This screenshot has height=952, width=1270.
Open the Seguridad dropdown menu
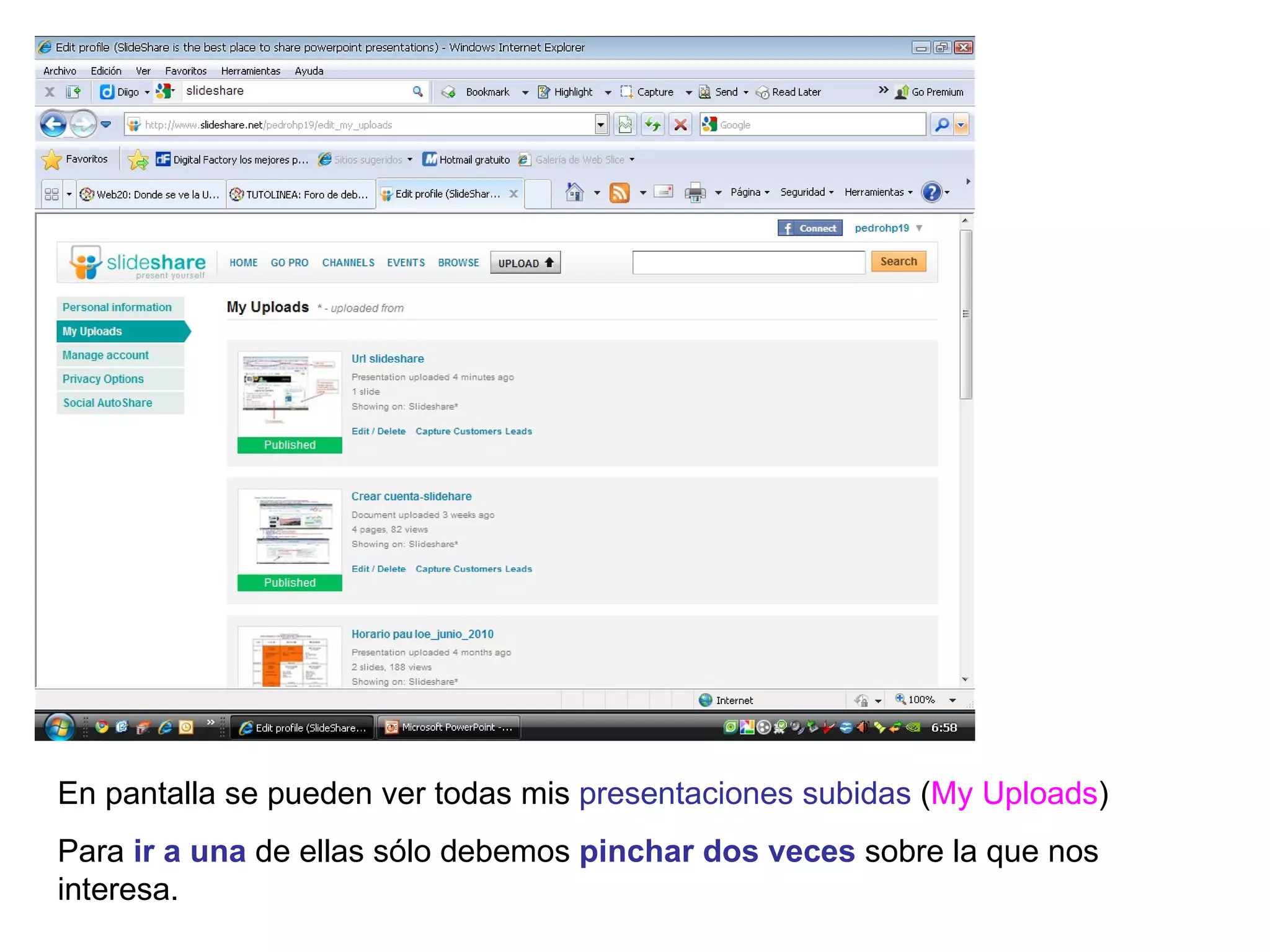(x=807, y=192)
